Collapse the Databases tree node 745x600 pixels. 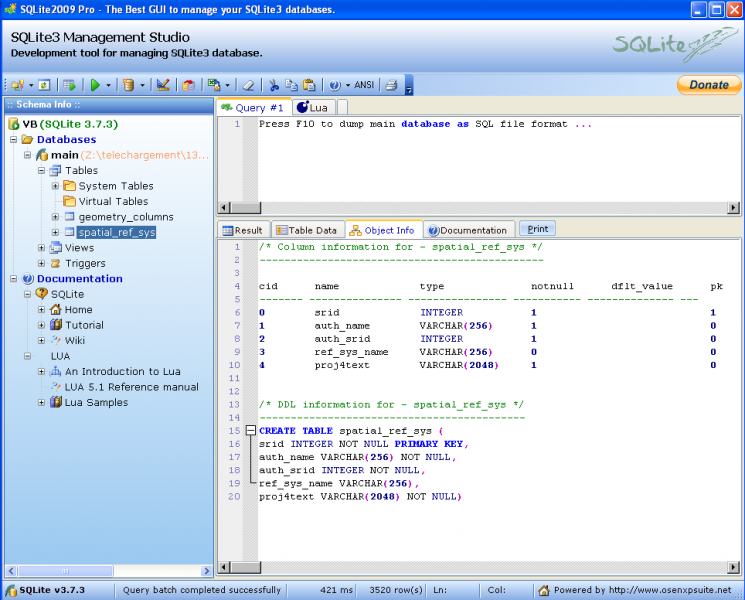pyautogui.click(x=14, y=140)
